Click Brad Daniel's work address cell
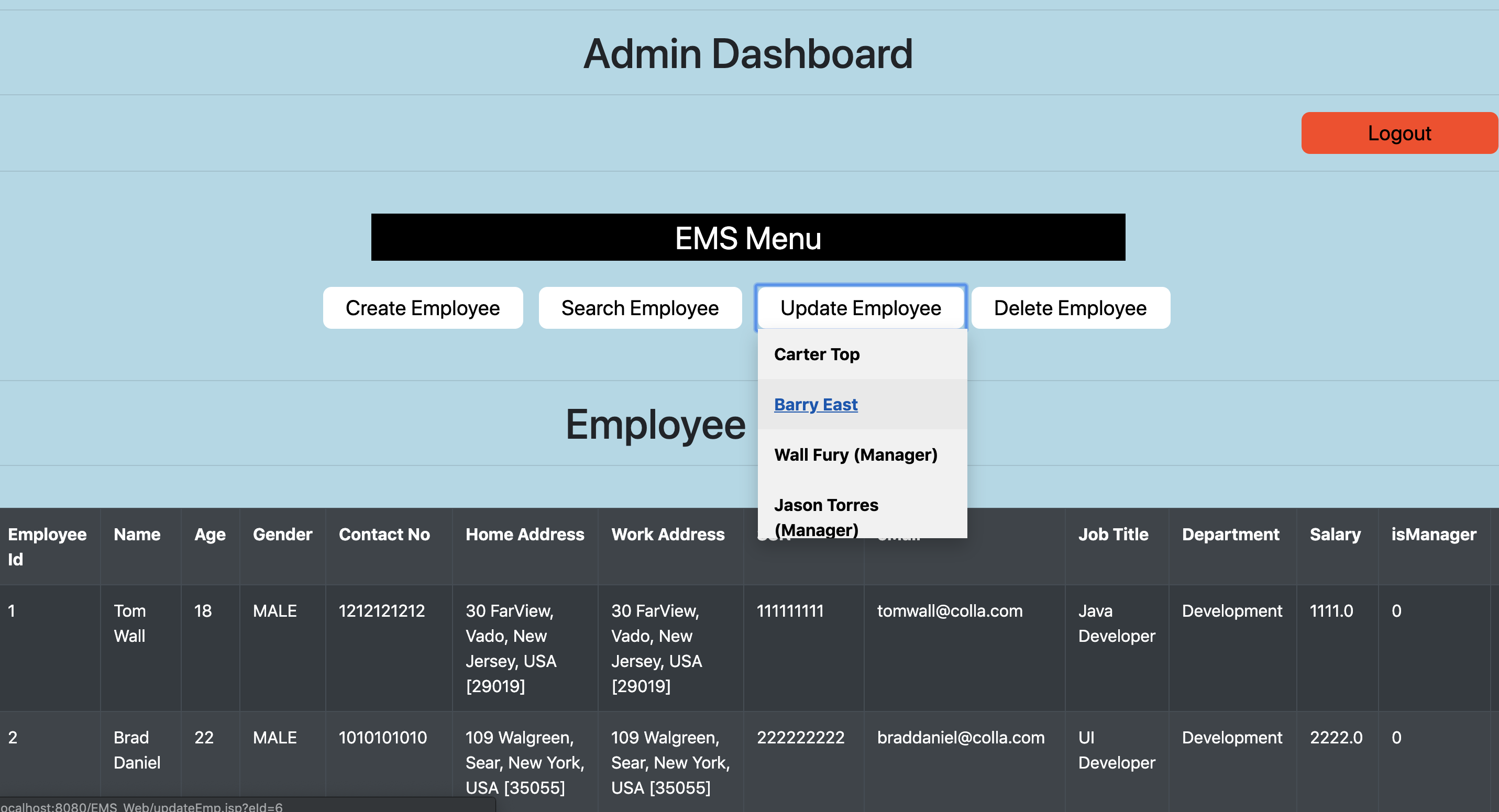The height and width of the screenshot is (812, 1499). click(x=670, y=762)
